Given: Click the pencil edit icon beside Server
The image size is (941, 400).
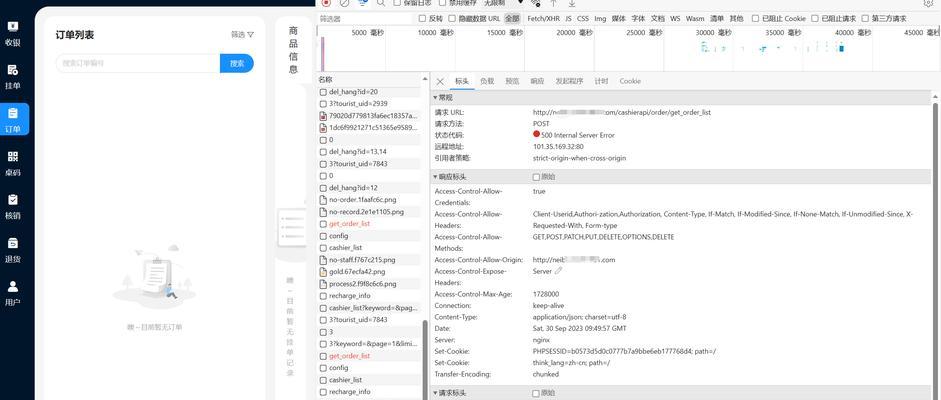Looking at the screenshot, I should 558,270.
